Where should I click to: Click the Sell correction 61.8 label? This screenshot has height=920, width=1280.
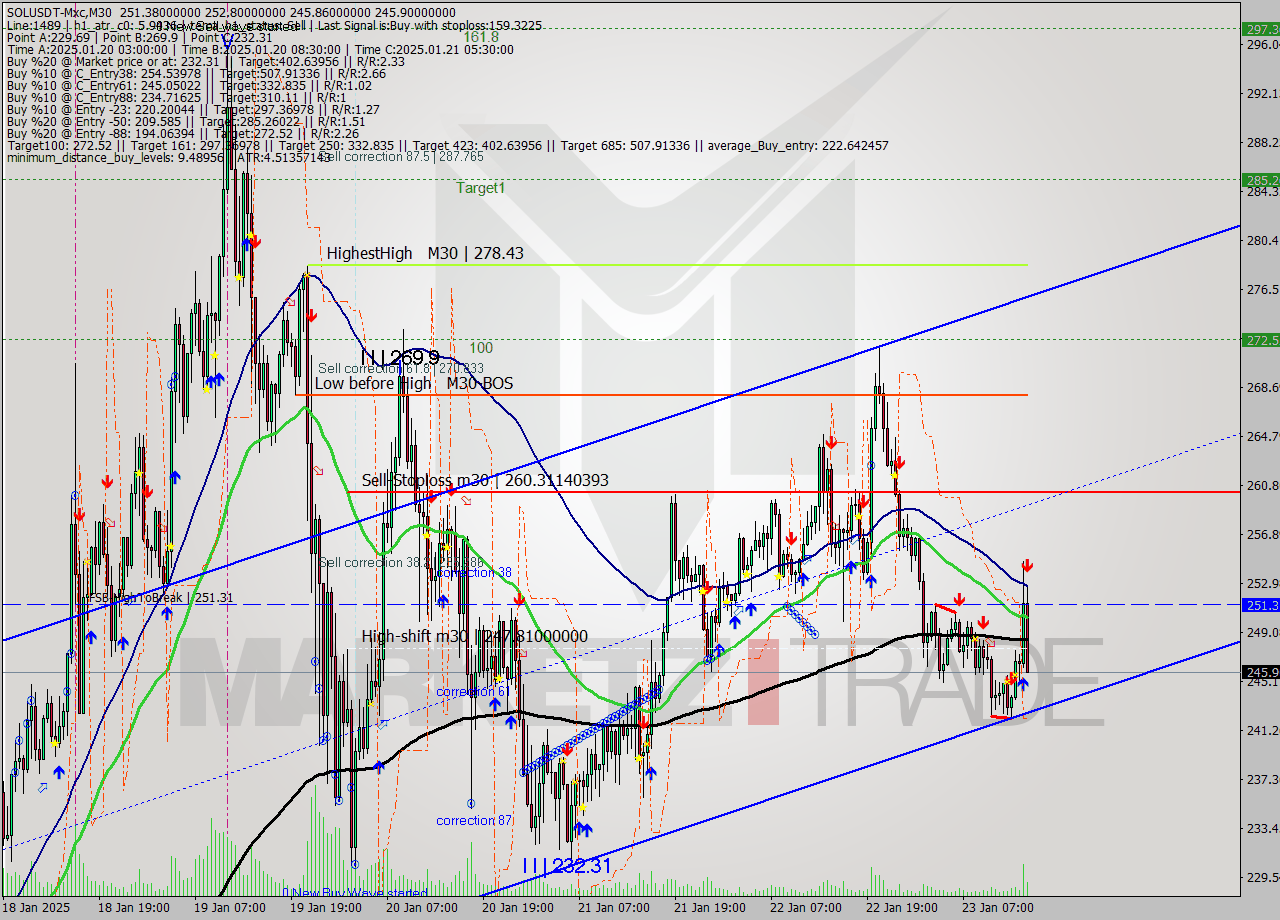(x=401, y=369)
